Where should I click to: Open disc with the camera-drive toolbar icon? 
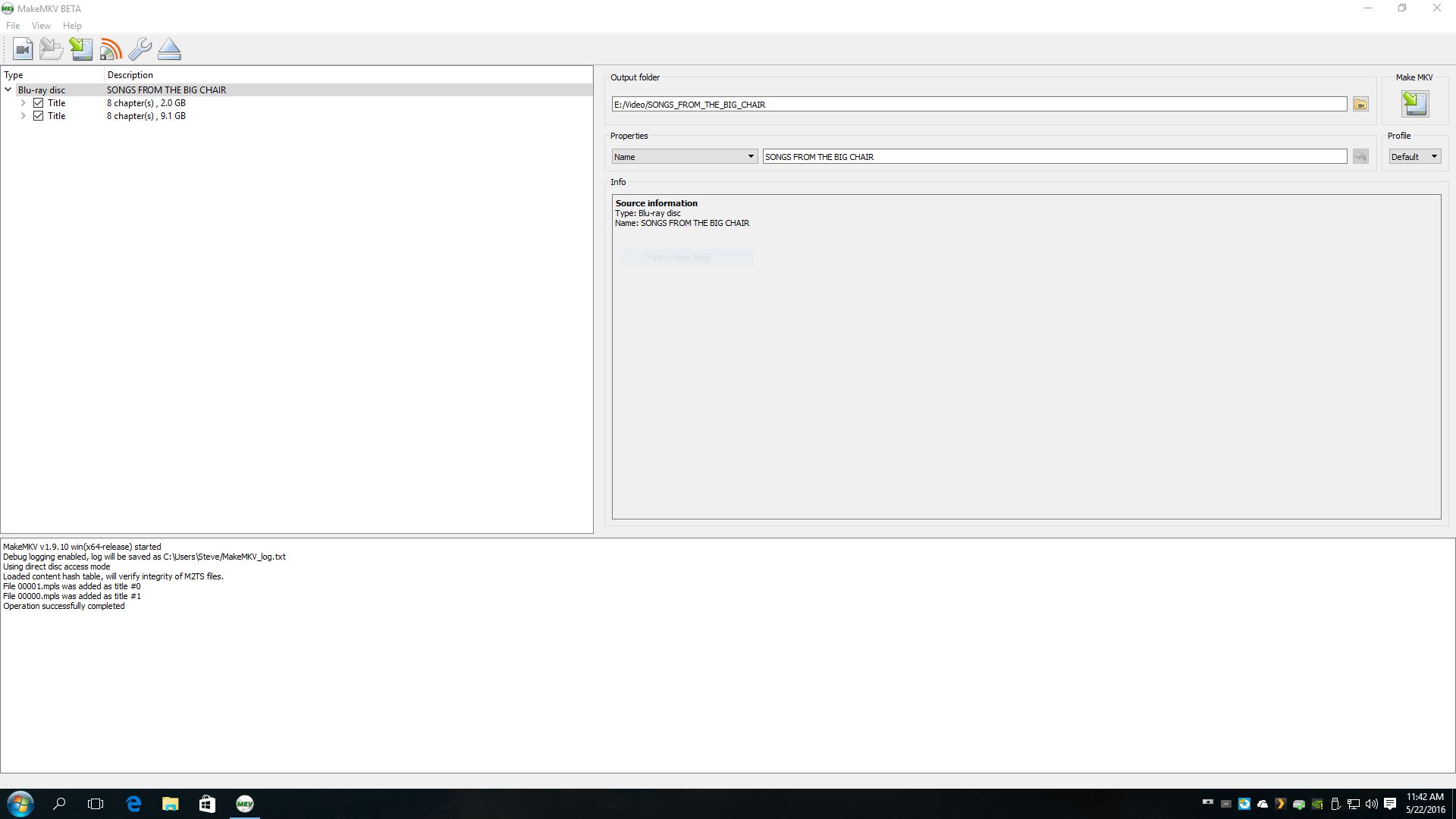point(23,49)
